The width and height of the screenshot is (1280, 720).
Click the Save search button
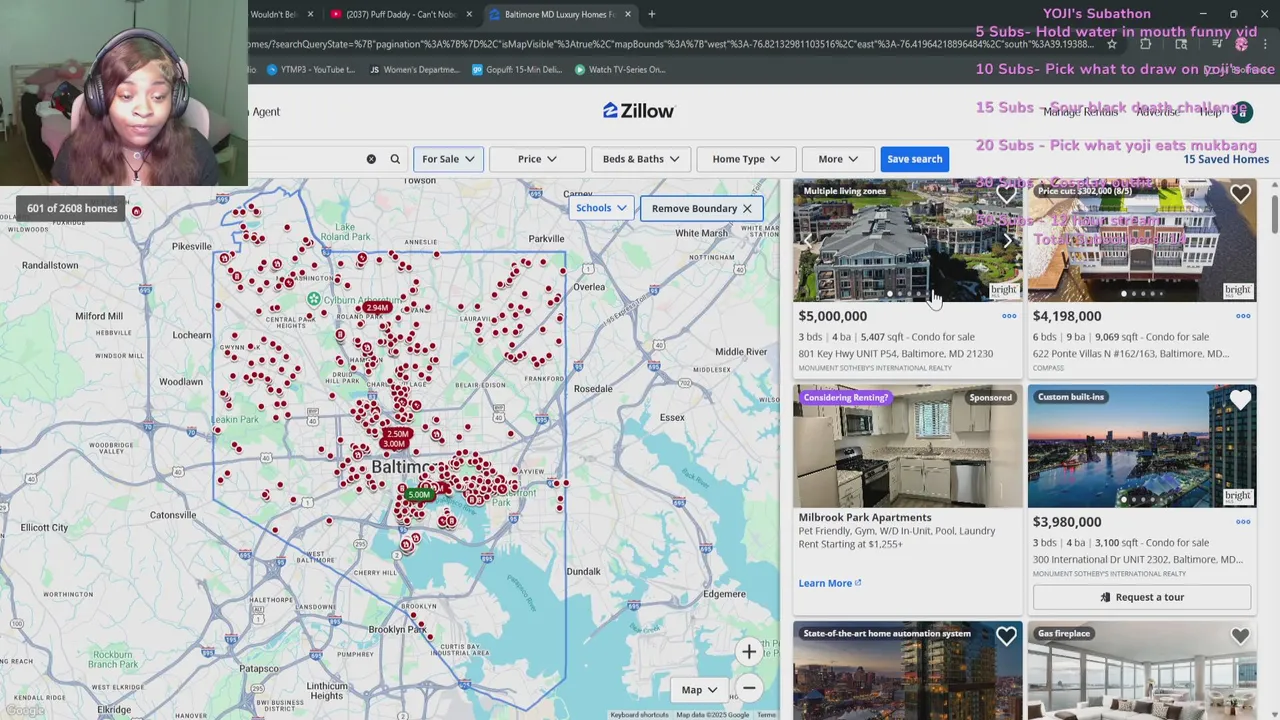(x=914, y=159)
